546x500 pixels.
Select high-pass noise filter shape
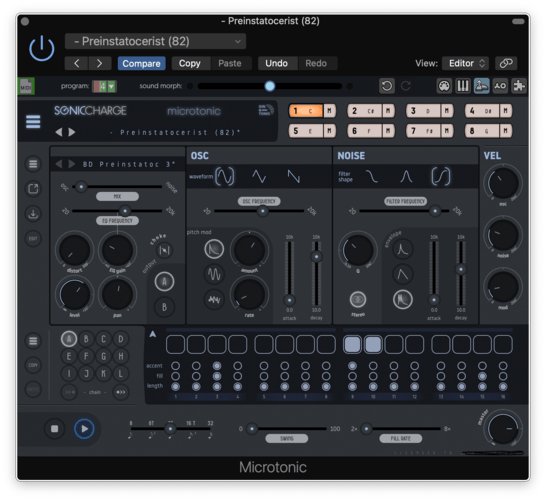441,177
